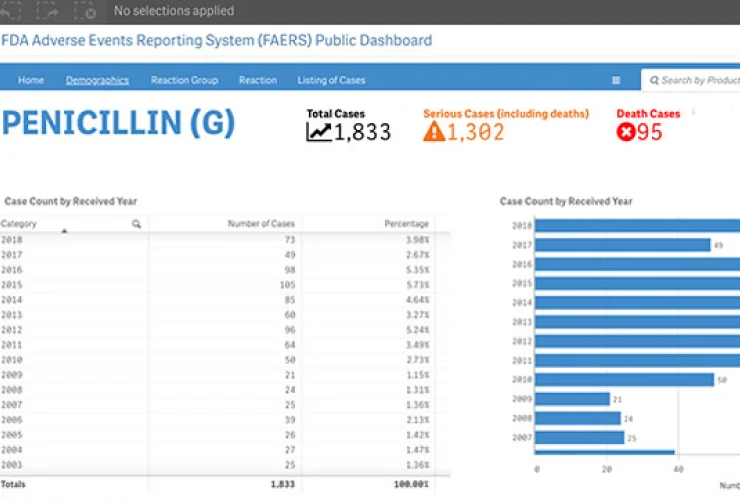
Task: Select the 2017 row in the table
Action: pyautogui.click(x=225, y=255)
